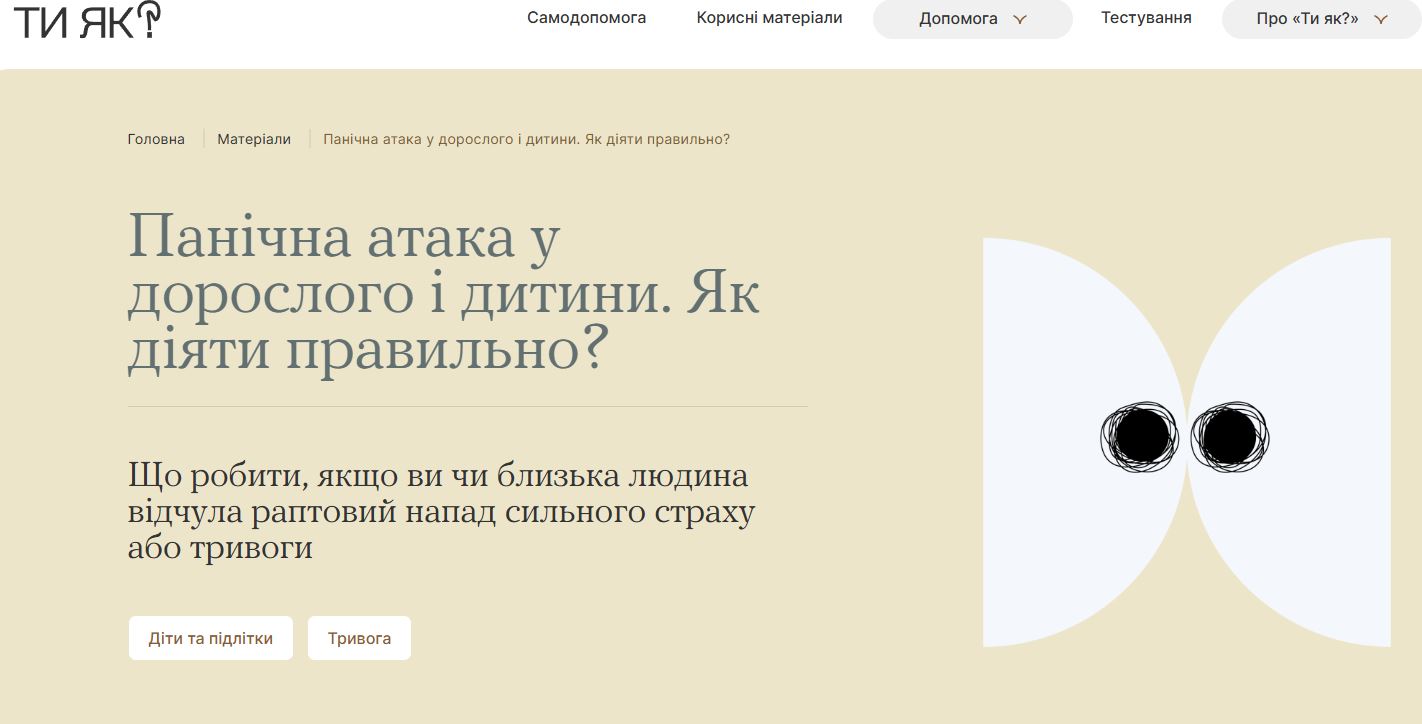Navigate to Головна in the breadcrumbs

coord(156,139)
